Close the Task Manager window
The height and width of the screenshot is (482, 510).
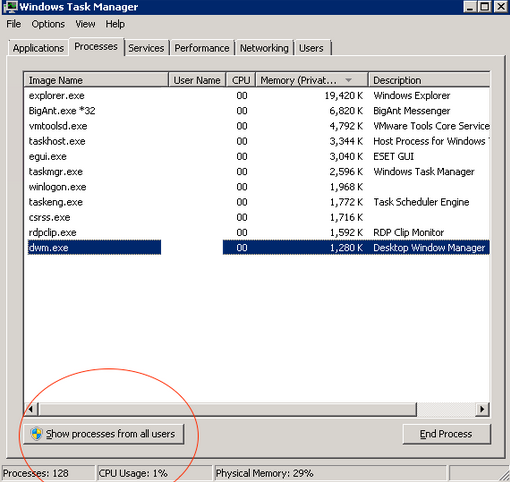coord(501,6)
